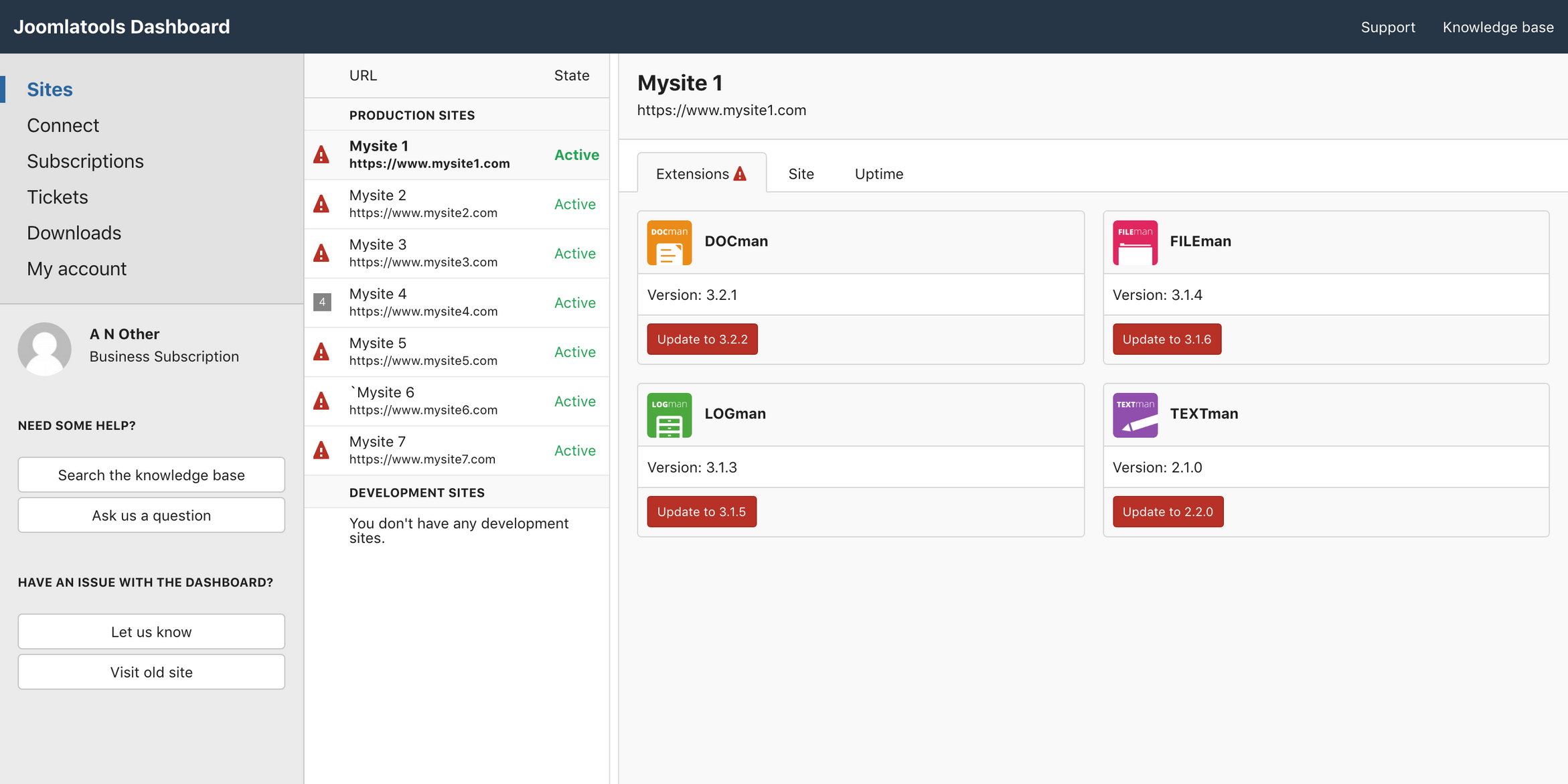Open Support link in top bar
This screenshot has width=1568, height=784.
(1388, 27)
